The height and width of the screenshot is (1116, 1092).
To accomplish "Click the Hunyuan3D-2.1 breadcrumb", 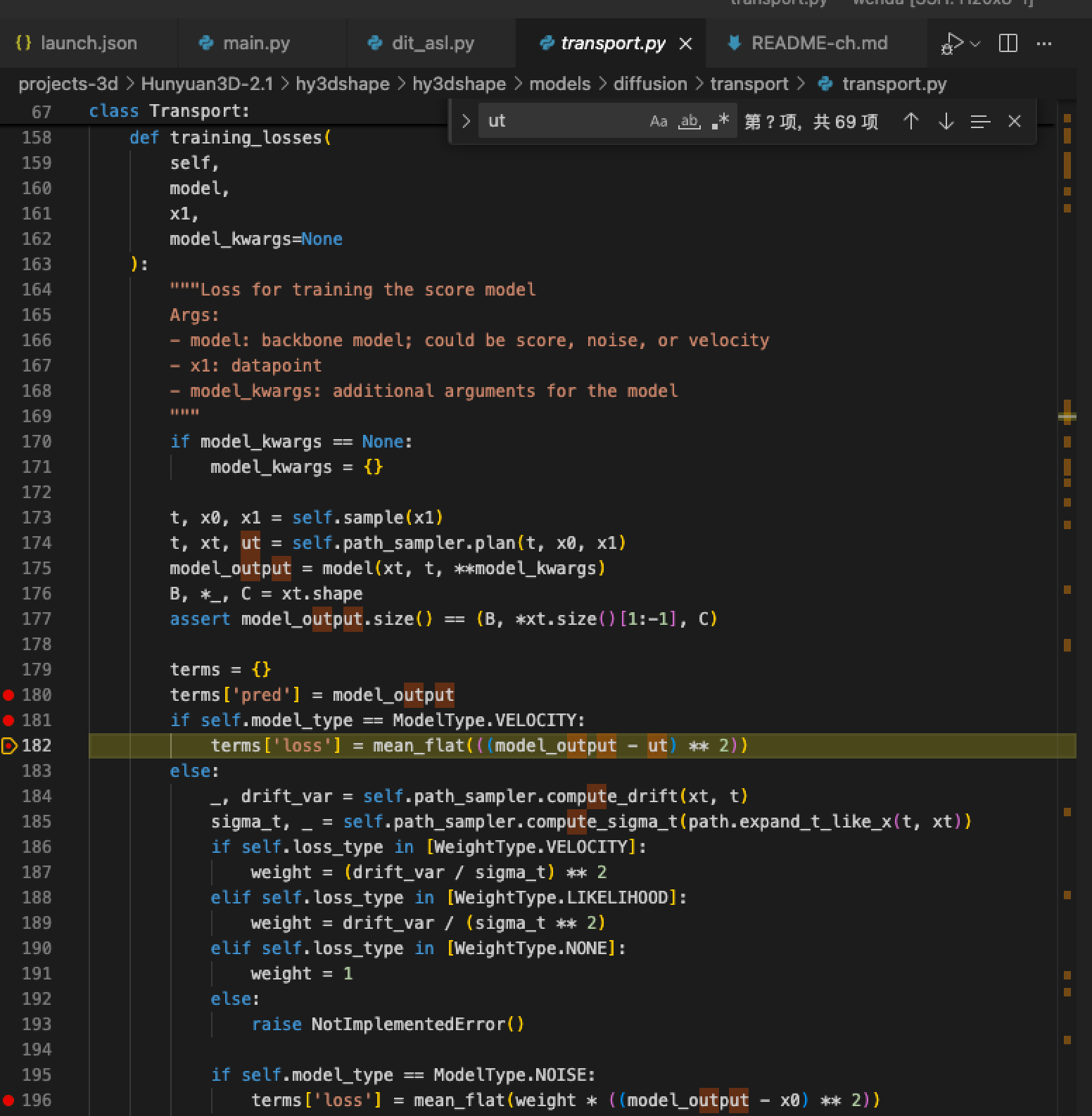I will click(x=207, y=84).
